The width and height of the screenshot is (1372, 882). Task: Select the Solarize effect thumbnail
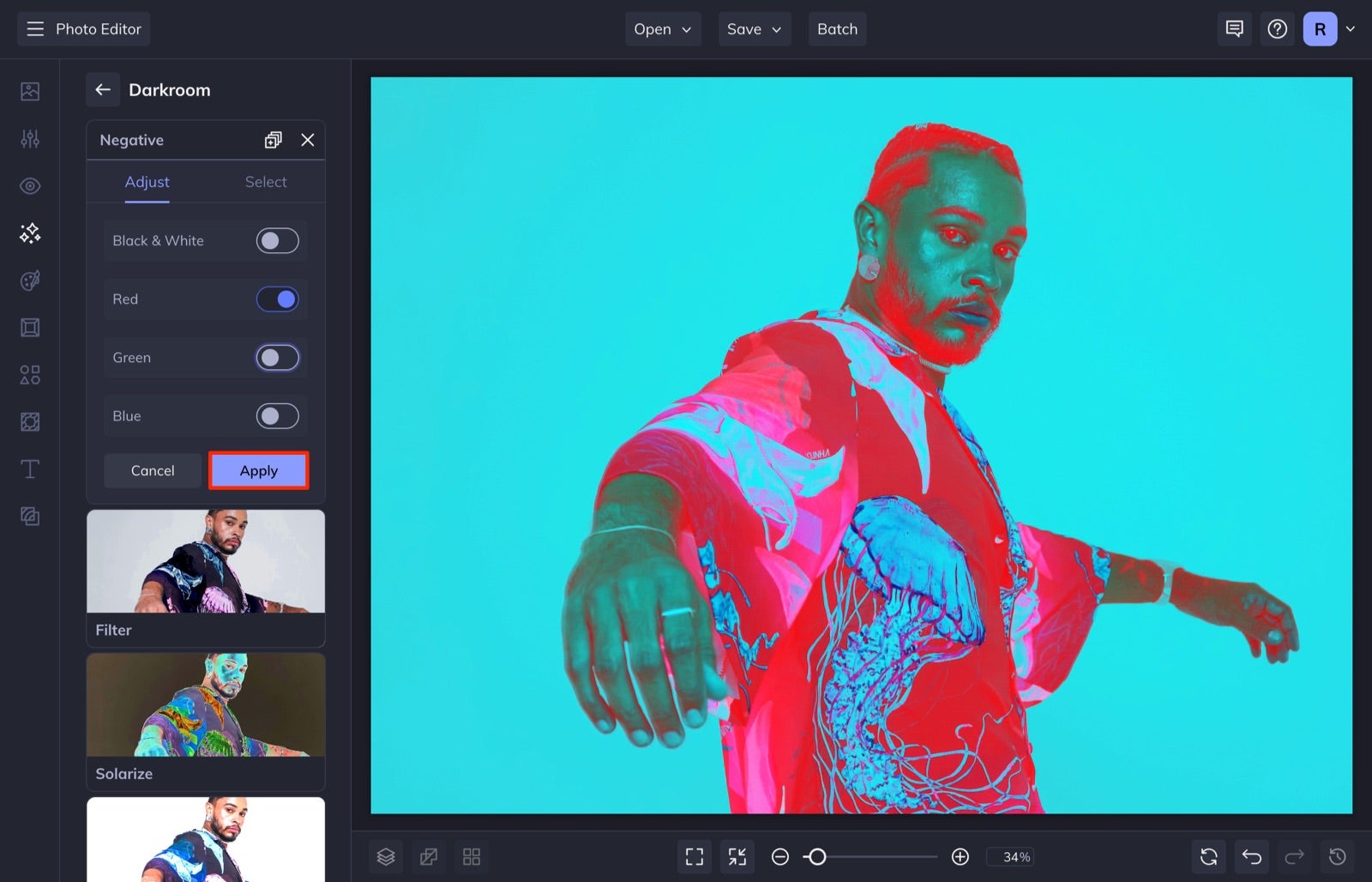(x=205, y=704)
